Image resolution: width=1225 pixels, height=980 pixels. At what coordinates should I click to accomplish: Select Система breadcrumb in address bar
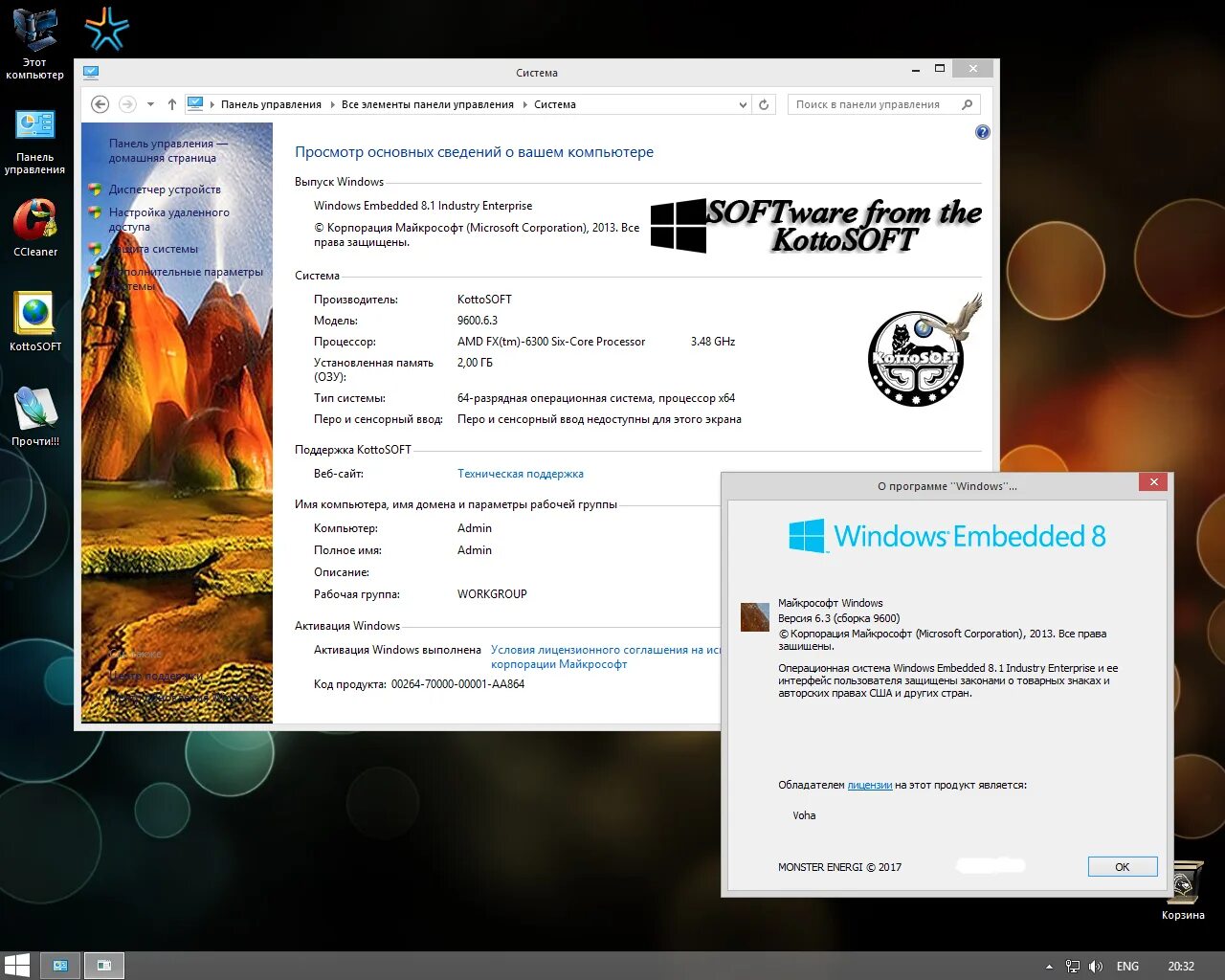(x=555, y=104)
